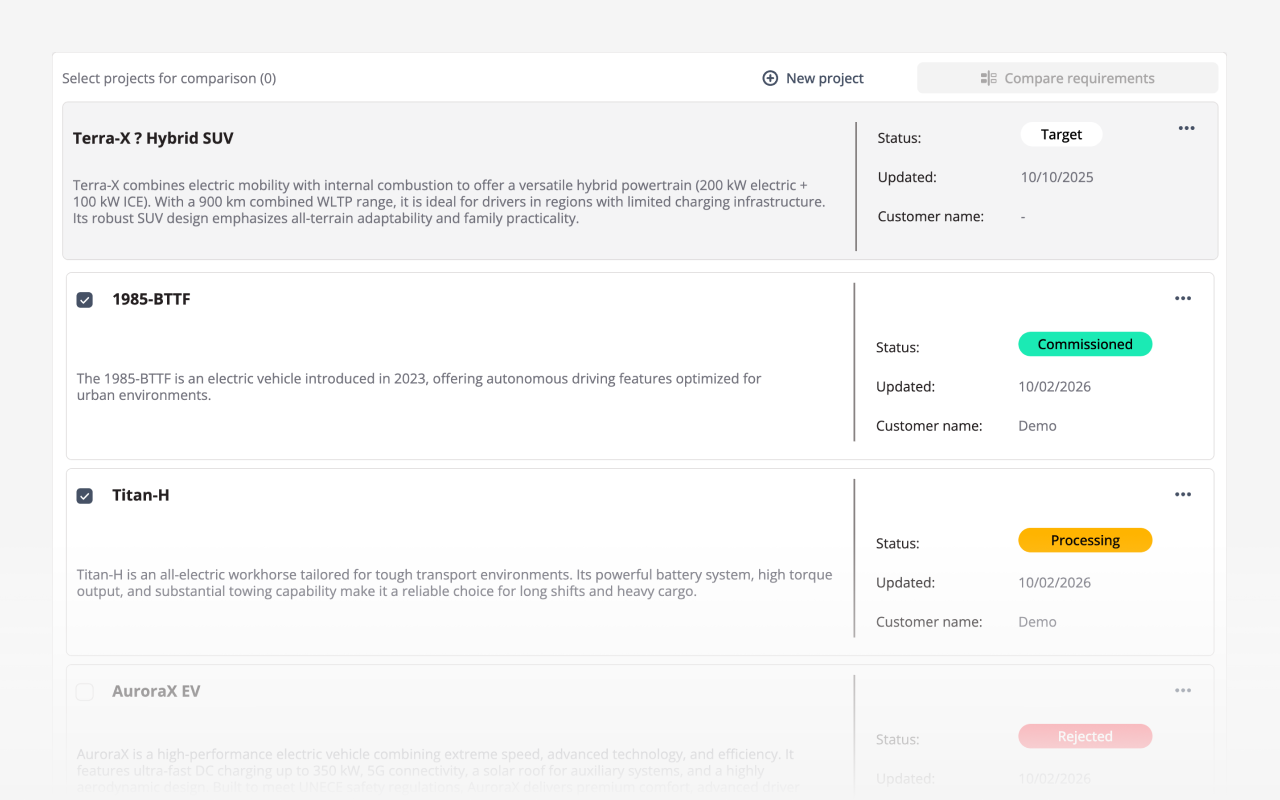Click the Commissioned status badge
1280x800 pixels.
(x=1085, y=343)
